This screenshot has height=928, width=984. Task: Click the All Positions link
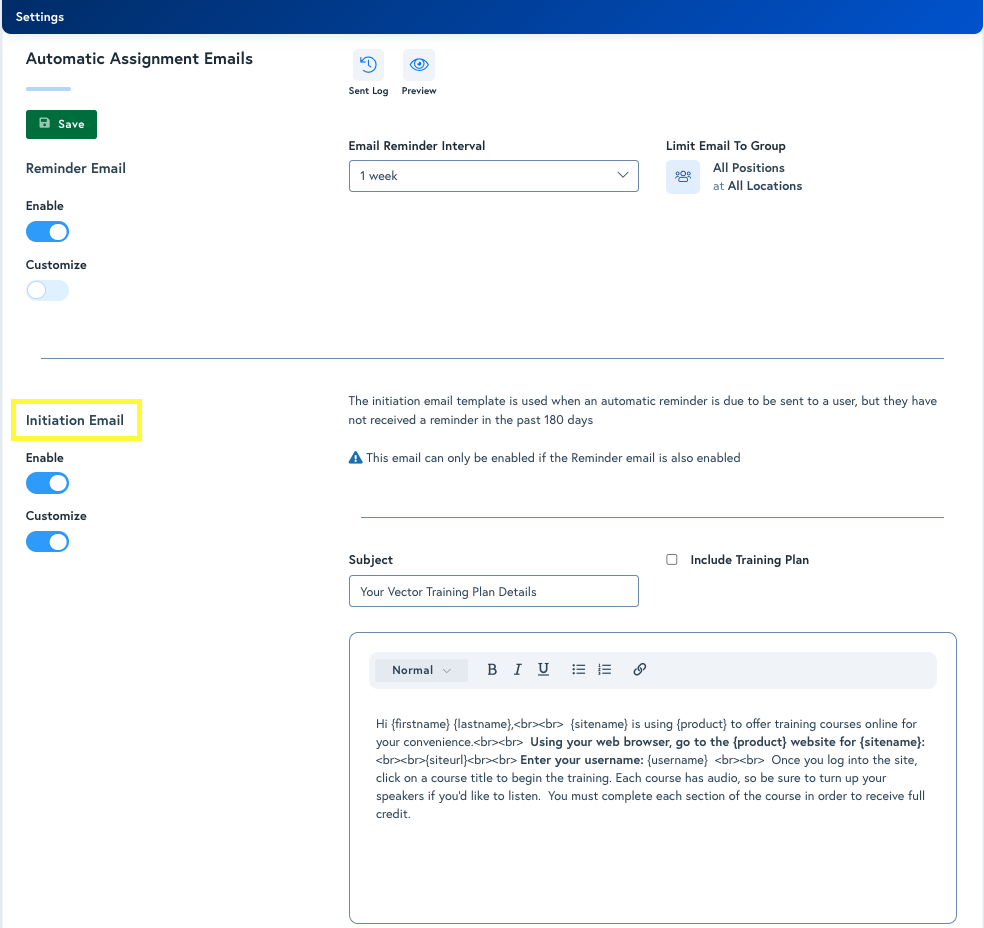pos(747,167)
